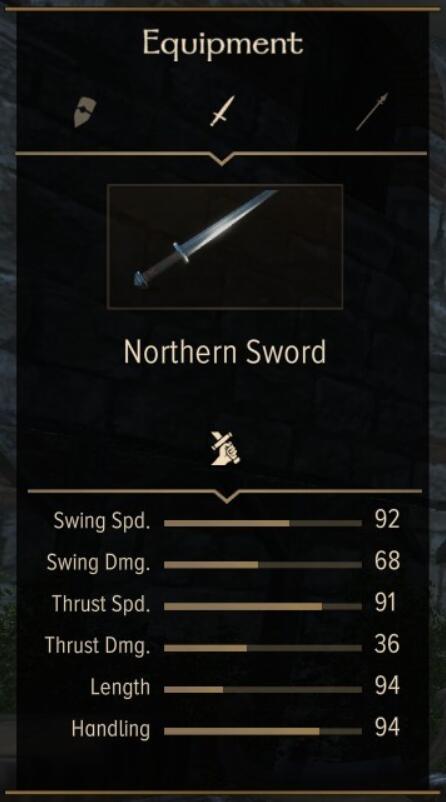Click the one-handed grip usage icon

point(226,448)
